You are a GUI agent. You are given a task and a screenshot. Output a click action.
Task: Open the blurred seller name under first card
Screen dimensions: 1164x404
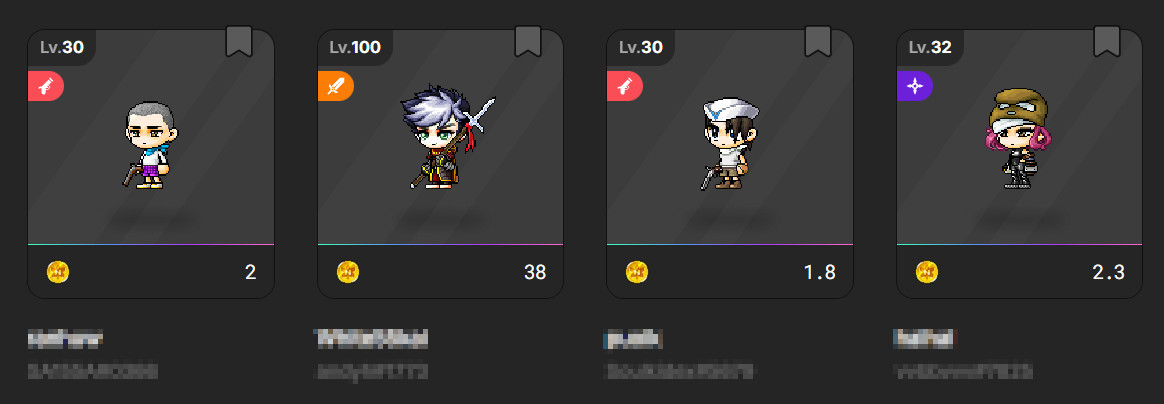(65, 340)
